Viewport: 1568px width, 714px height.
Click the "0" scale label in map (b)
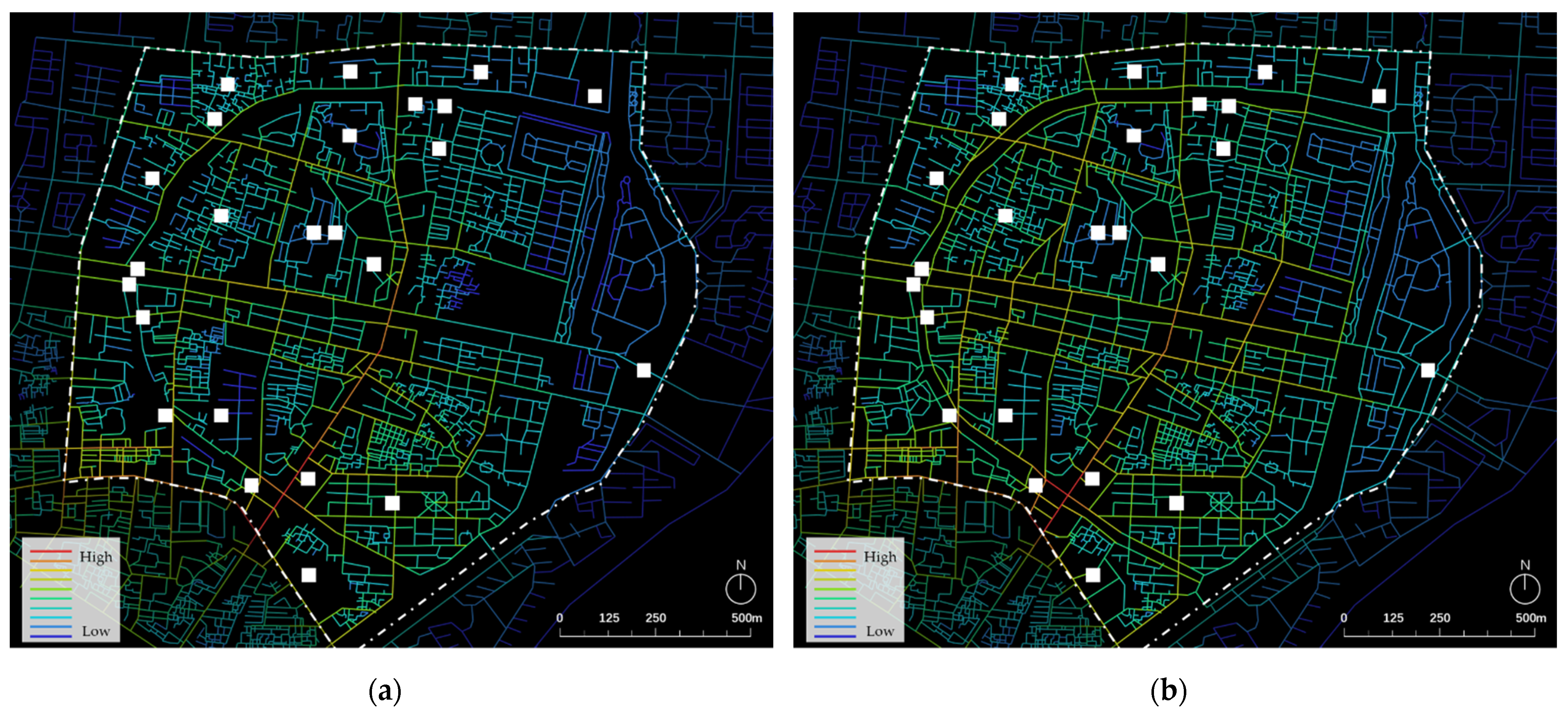coord(1343,618)
